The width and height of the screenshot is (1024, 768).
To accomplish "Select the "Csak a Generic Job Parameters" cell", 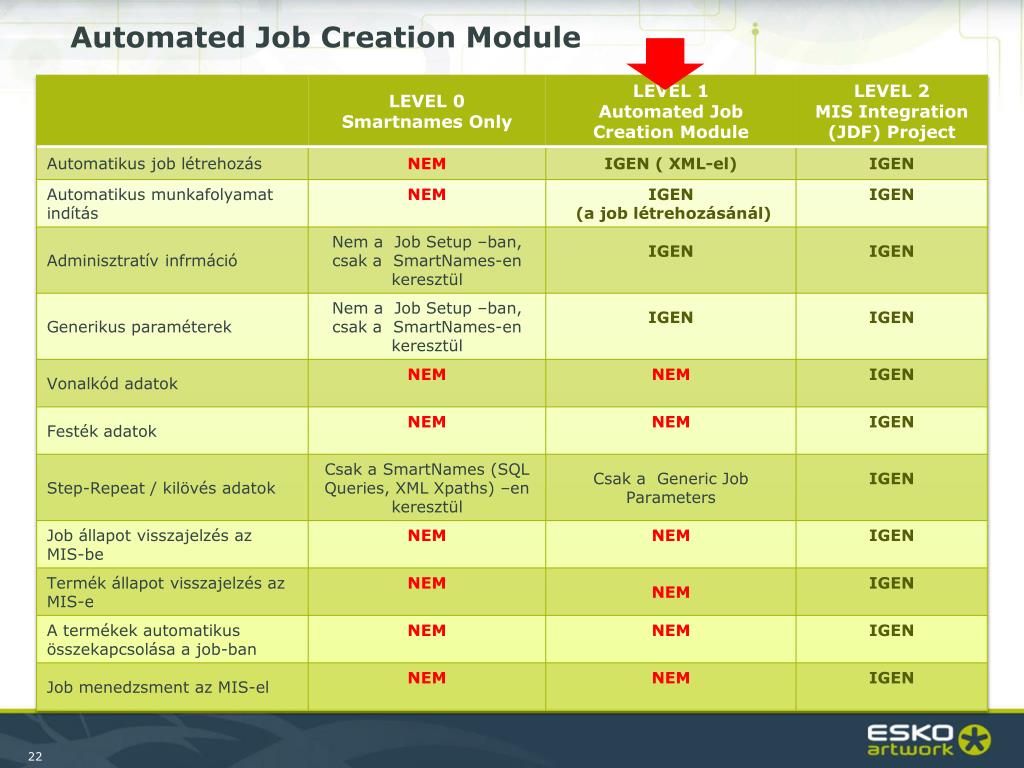I will 670,488.
